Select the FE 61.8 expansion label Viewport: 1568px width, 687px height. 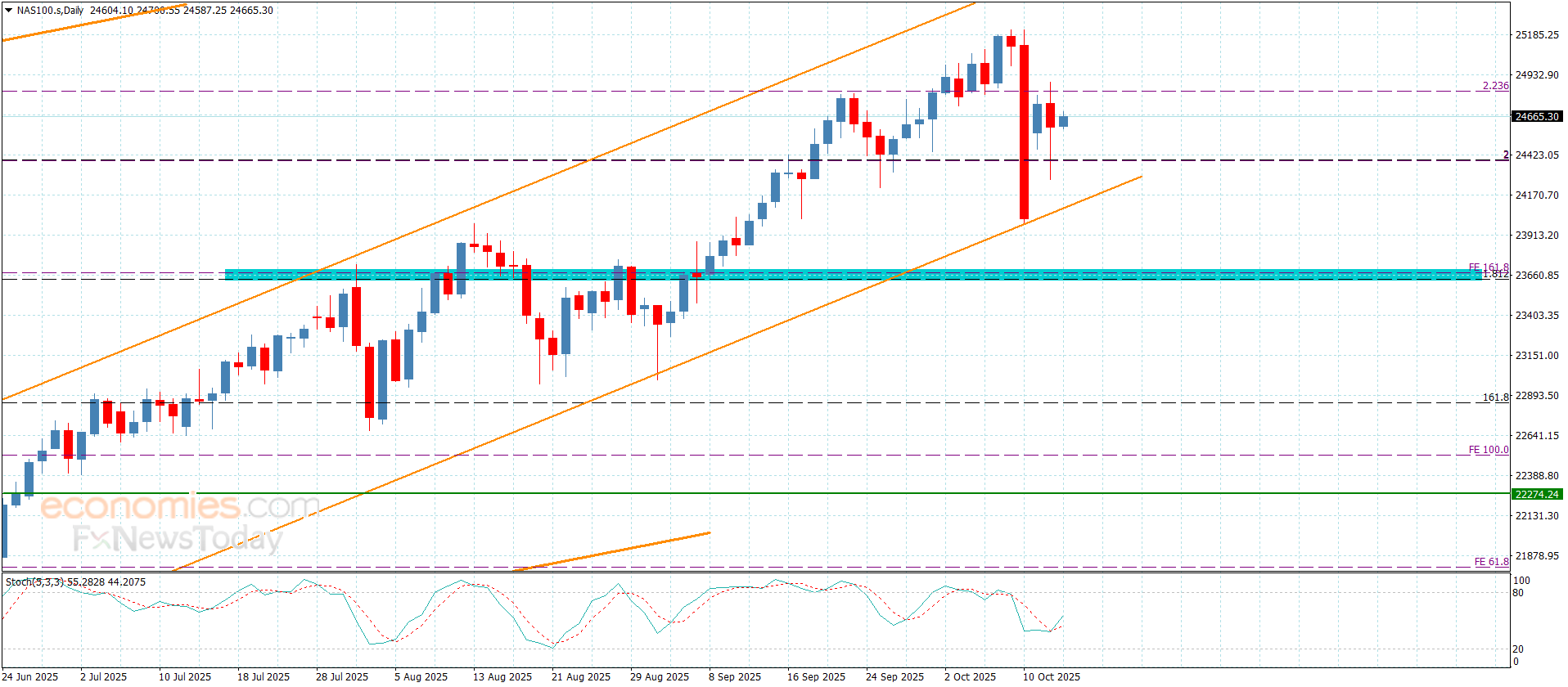(x=1492, y=562)
